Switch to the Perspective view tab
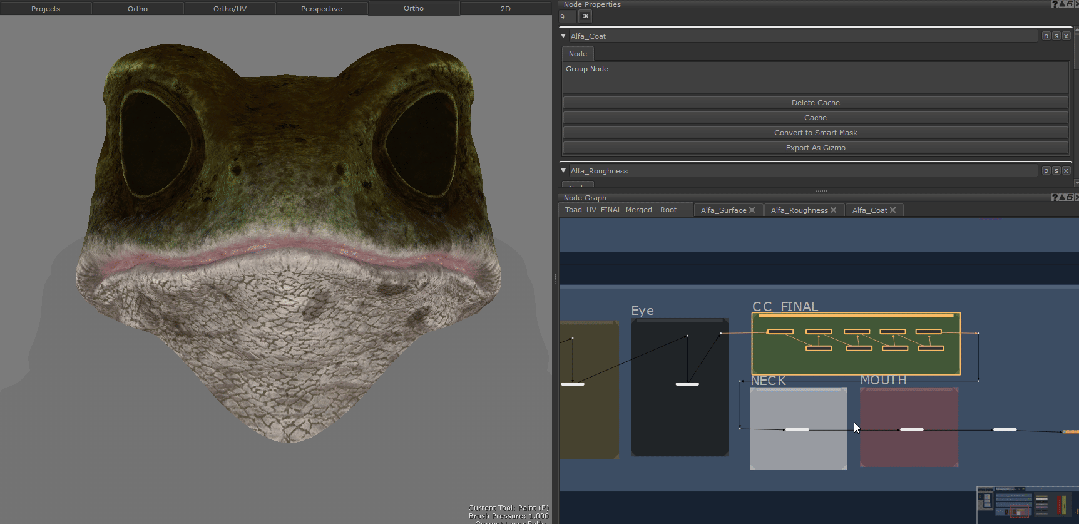This screenshot has width=1079, height=524. coord(321,8)
